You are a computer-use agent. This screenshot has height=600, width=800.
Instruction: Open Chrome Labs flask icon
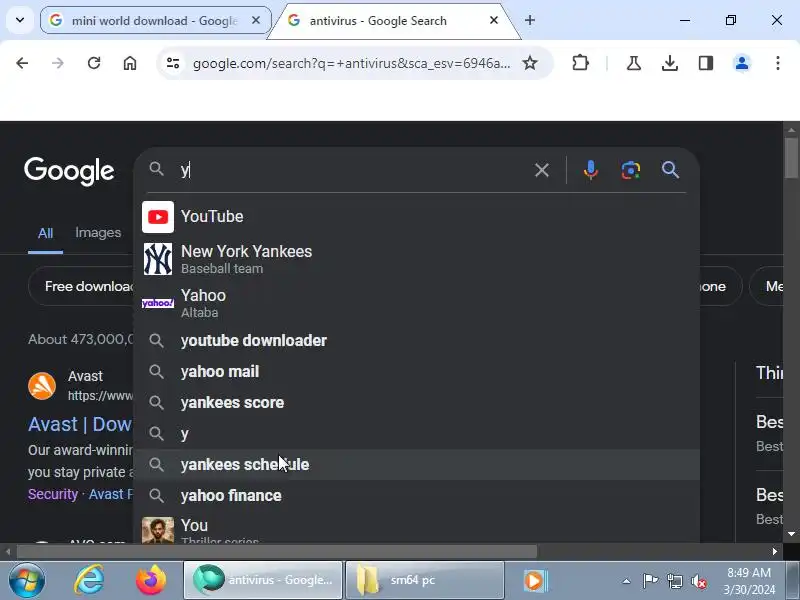point(634,63)
